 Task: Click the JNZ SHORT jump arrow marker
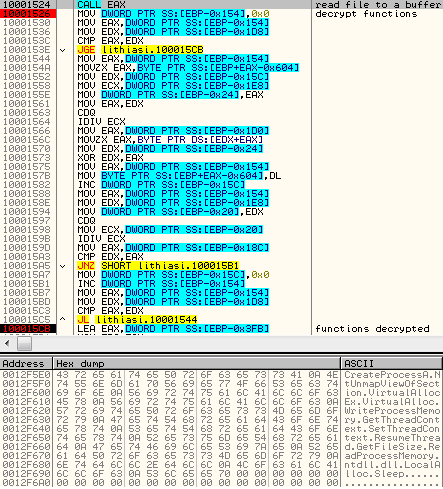[62, 266]
